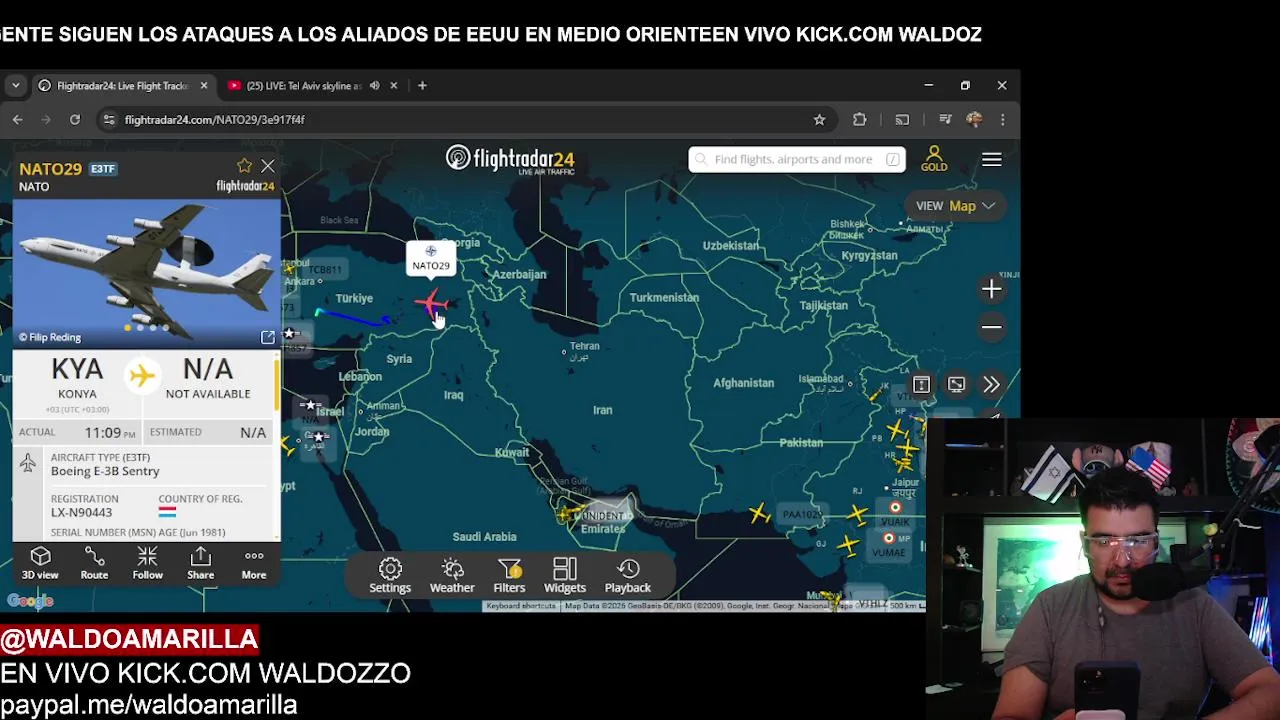Viewport: 1280px width, 720px height.
Task: Click the PAA1029 flight label on map
Action: 802,514
